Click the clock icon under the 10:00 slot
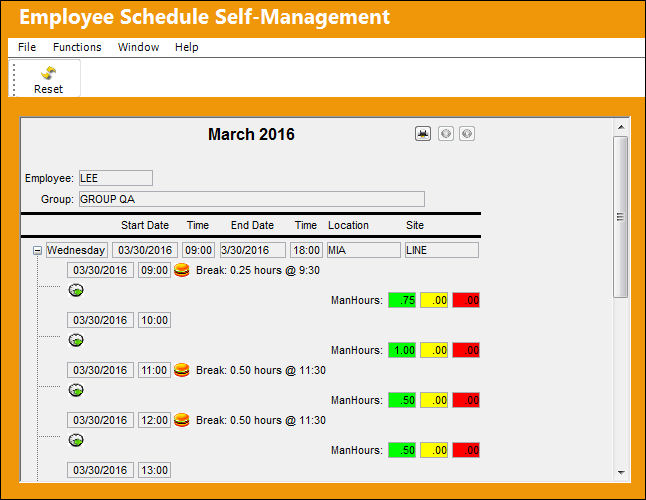The height and width of the screenshot is (500, 646). pos(76,340)
